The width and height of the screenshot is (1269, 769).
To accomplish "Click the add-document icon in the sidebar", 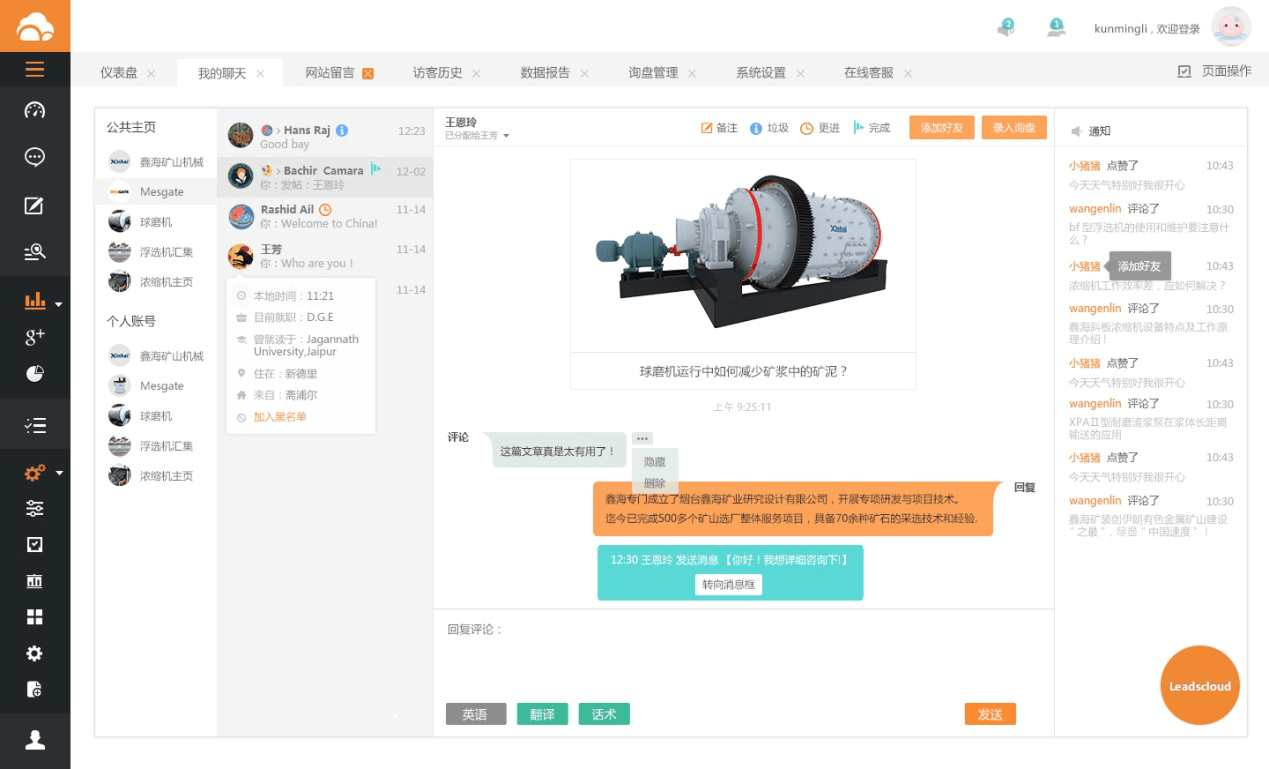I will pyautogui.click(x=35, y=689).
